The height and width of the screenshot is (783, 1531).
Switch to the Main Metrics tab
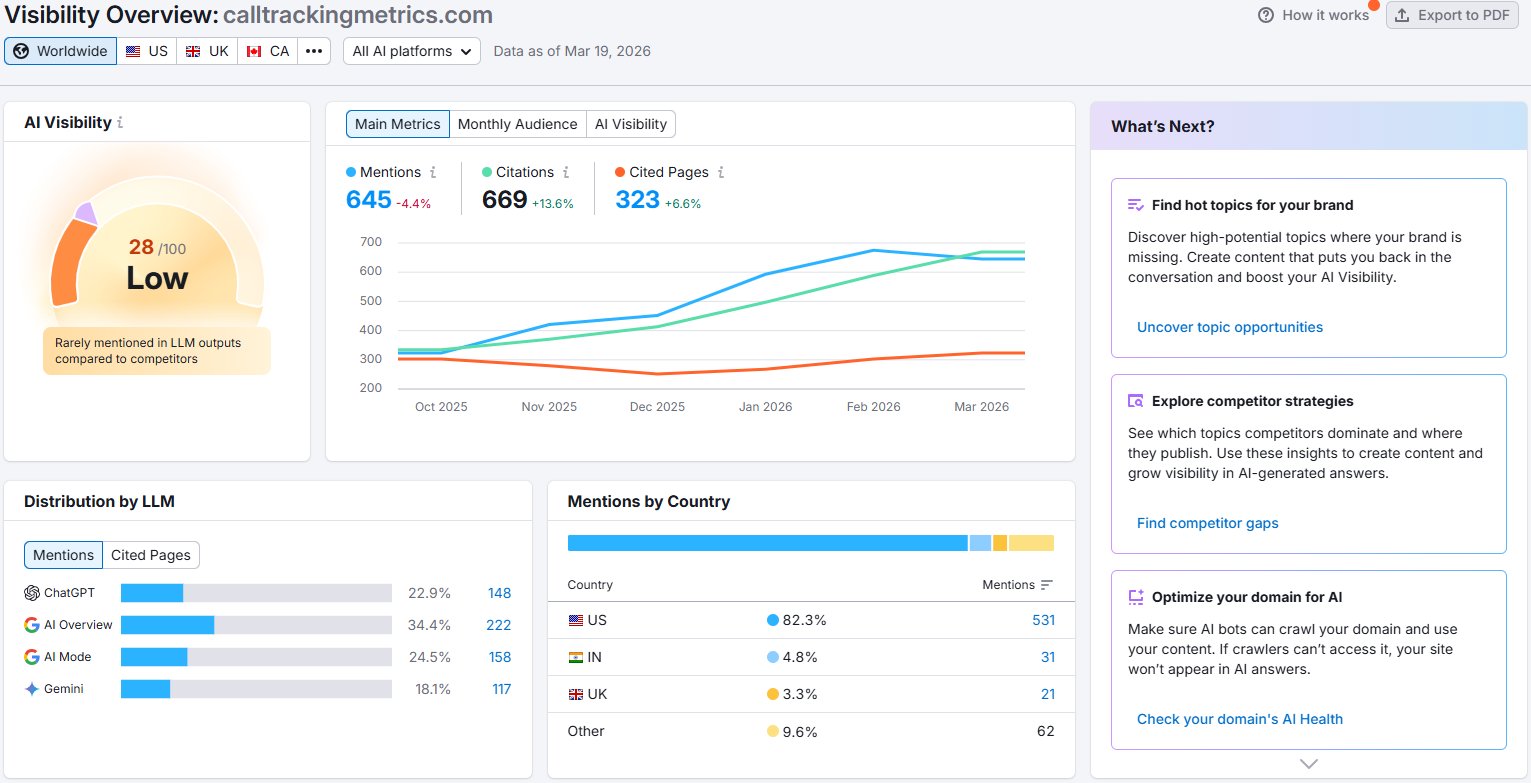pyautogui.click(x=398, y=124)
